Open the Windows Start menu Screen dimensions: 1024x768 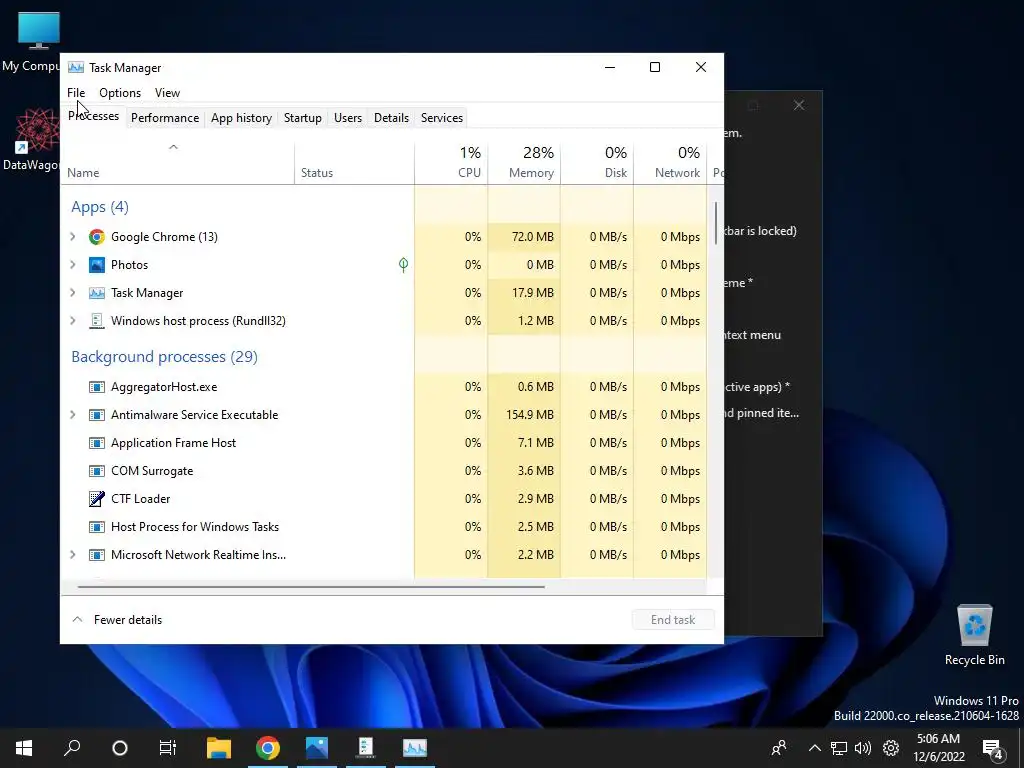(24, 748)
